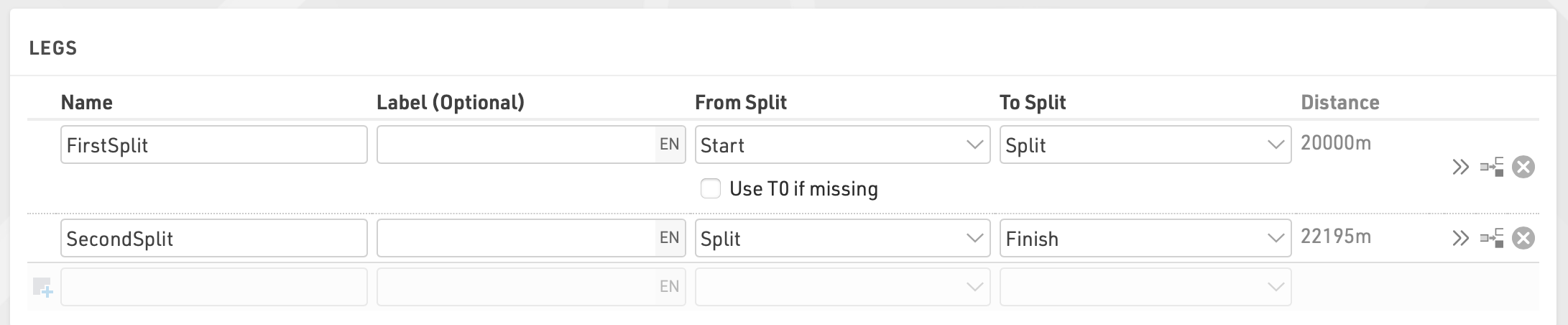1568x325 pixels.
Task: Click double-chevron icon on SecondSplit row
Action: [1460, 238]
